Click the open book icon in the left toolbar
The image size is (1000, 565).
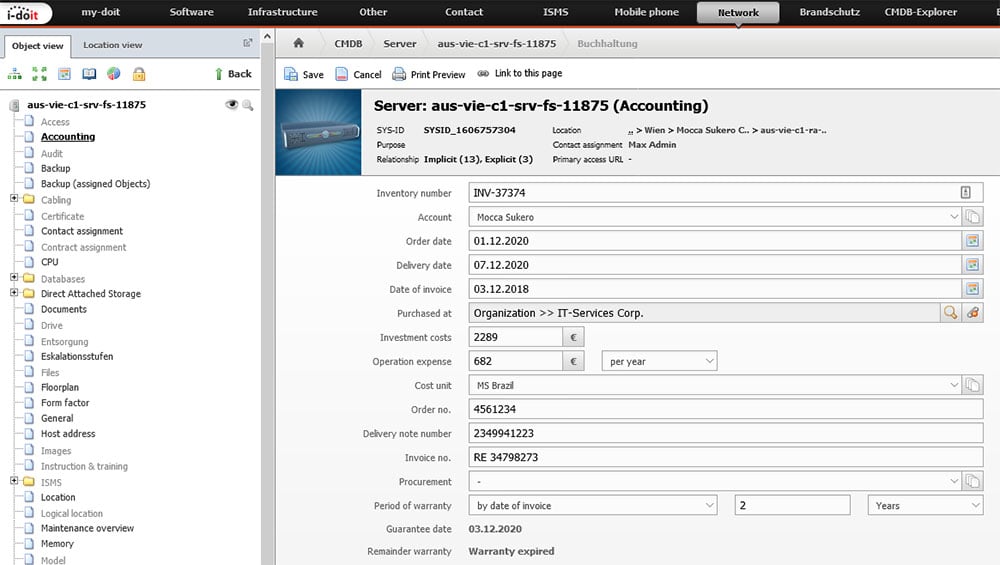[89, 74]
